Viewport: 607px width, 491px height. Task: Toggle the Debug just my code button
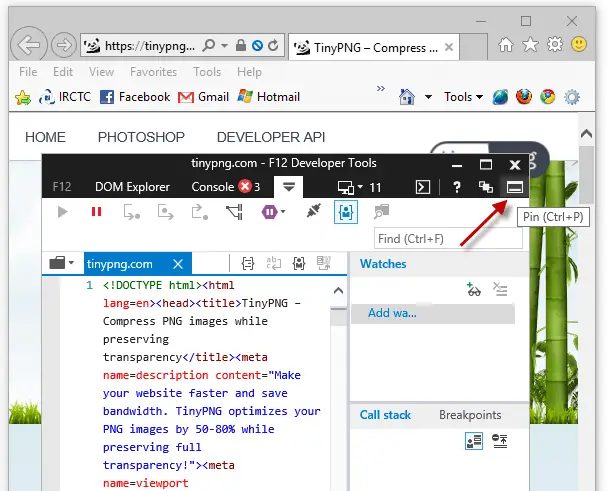click(x=346, y=212)
